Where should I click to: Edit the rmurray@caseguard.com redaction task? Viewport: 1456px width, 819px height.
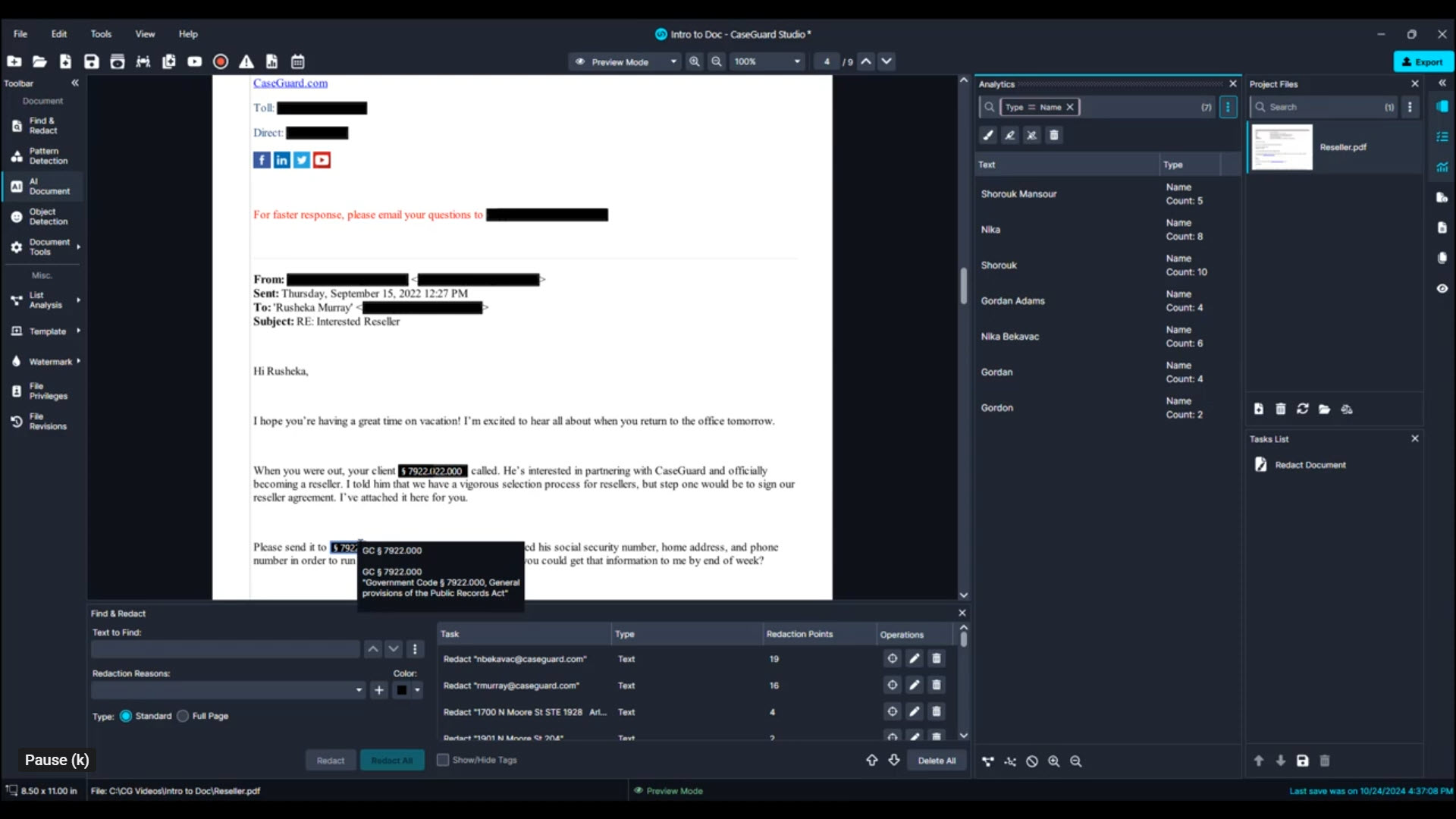tap(915, 685)
